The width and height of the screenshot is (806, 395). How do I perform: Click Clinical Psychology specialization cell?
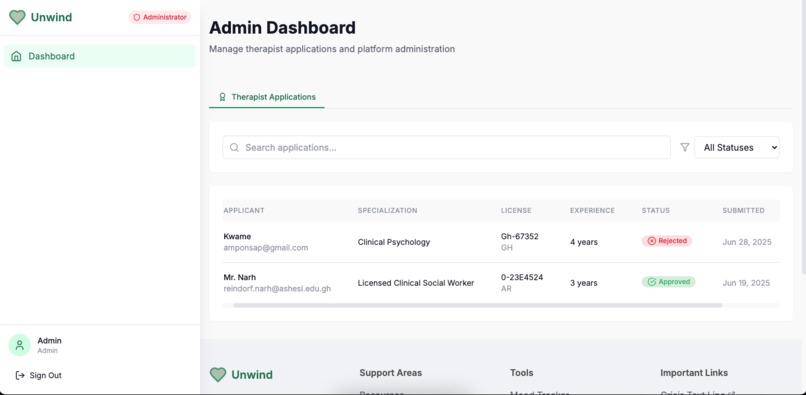pyautogui.click(x=394, y=242)
